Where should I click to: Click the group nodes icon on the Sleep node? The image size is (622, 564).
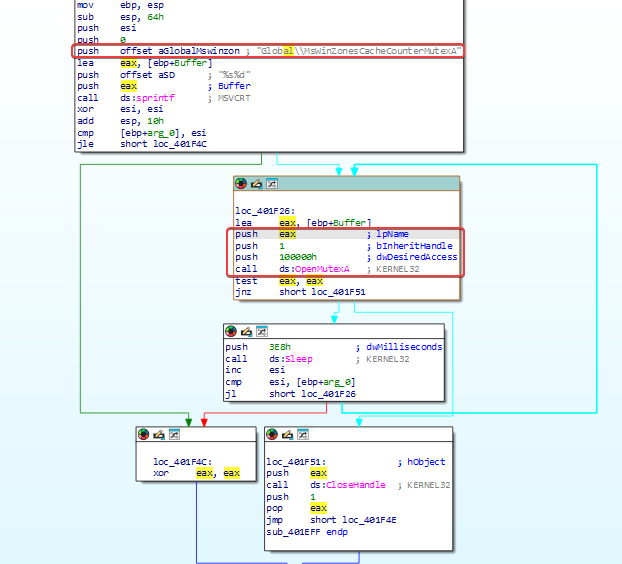click(x=262, y=331)
